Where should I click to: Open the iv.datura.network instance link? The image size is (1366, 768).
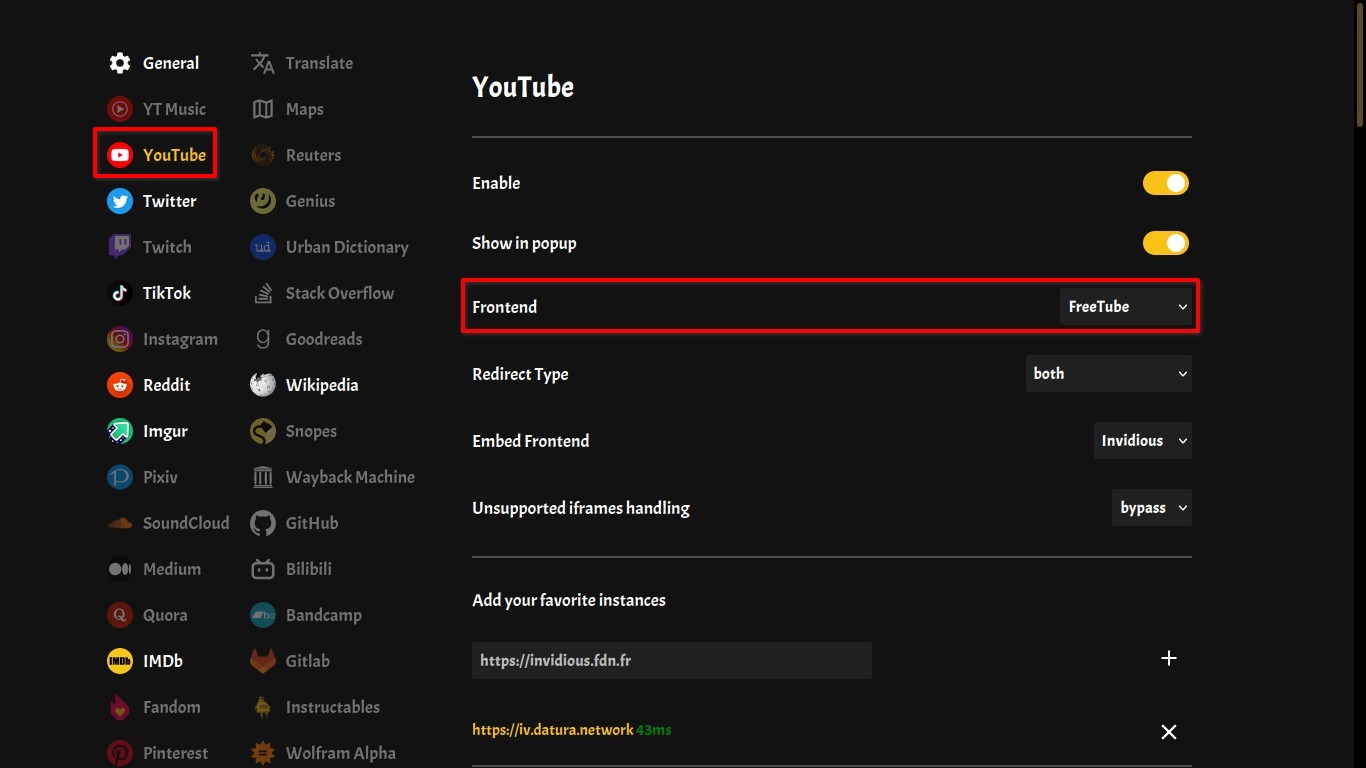pyautogui.click(x=553, y=730)
